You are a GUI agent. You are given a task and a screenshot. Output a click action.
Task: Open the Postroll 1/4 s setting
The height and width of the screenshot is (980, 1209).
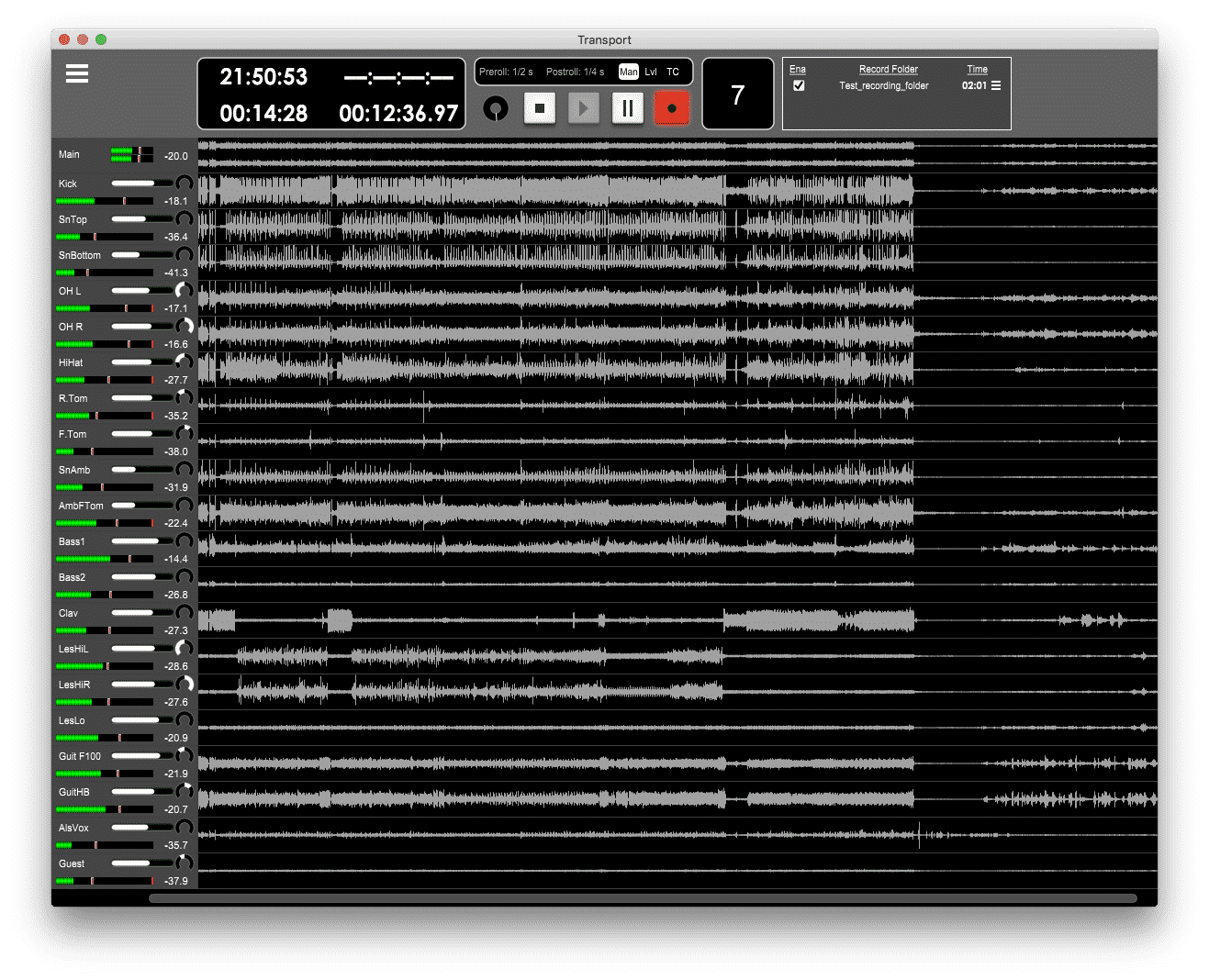(576, 72)
